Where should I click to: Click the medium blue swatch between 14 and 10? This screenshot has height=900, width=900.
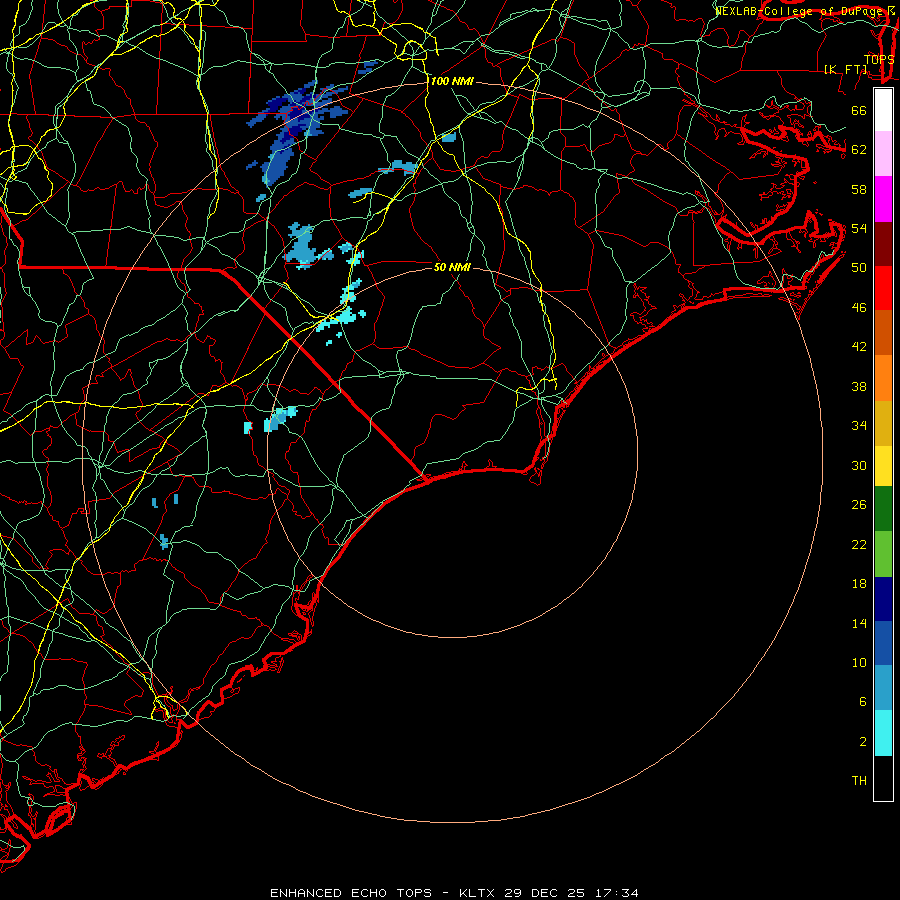coord(883,643)
